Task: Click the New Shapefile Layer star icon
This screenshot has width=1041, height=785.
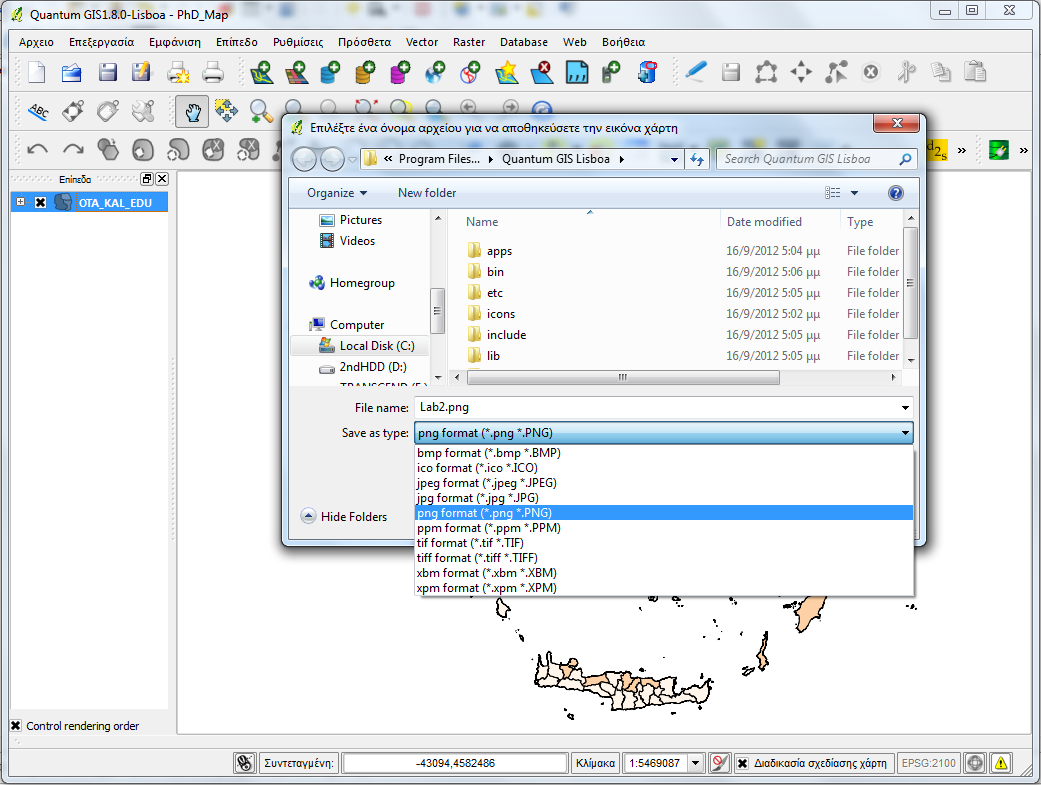Action: coord(506,72)
